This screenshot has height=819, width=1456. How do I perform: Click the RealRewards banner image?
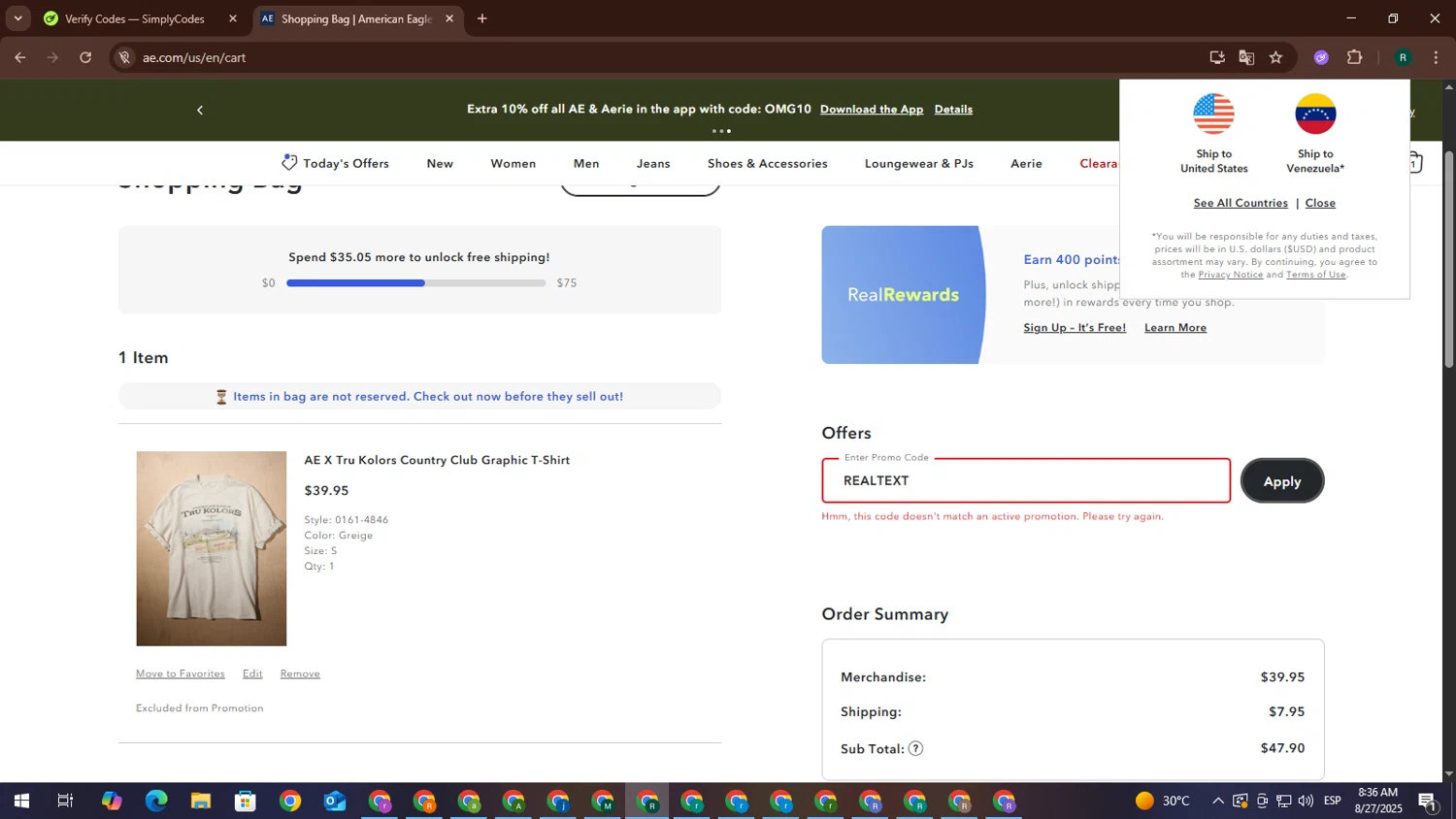tap(904, 295)
